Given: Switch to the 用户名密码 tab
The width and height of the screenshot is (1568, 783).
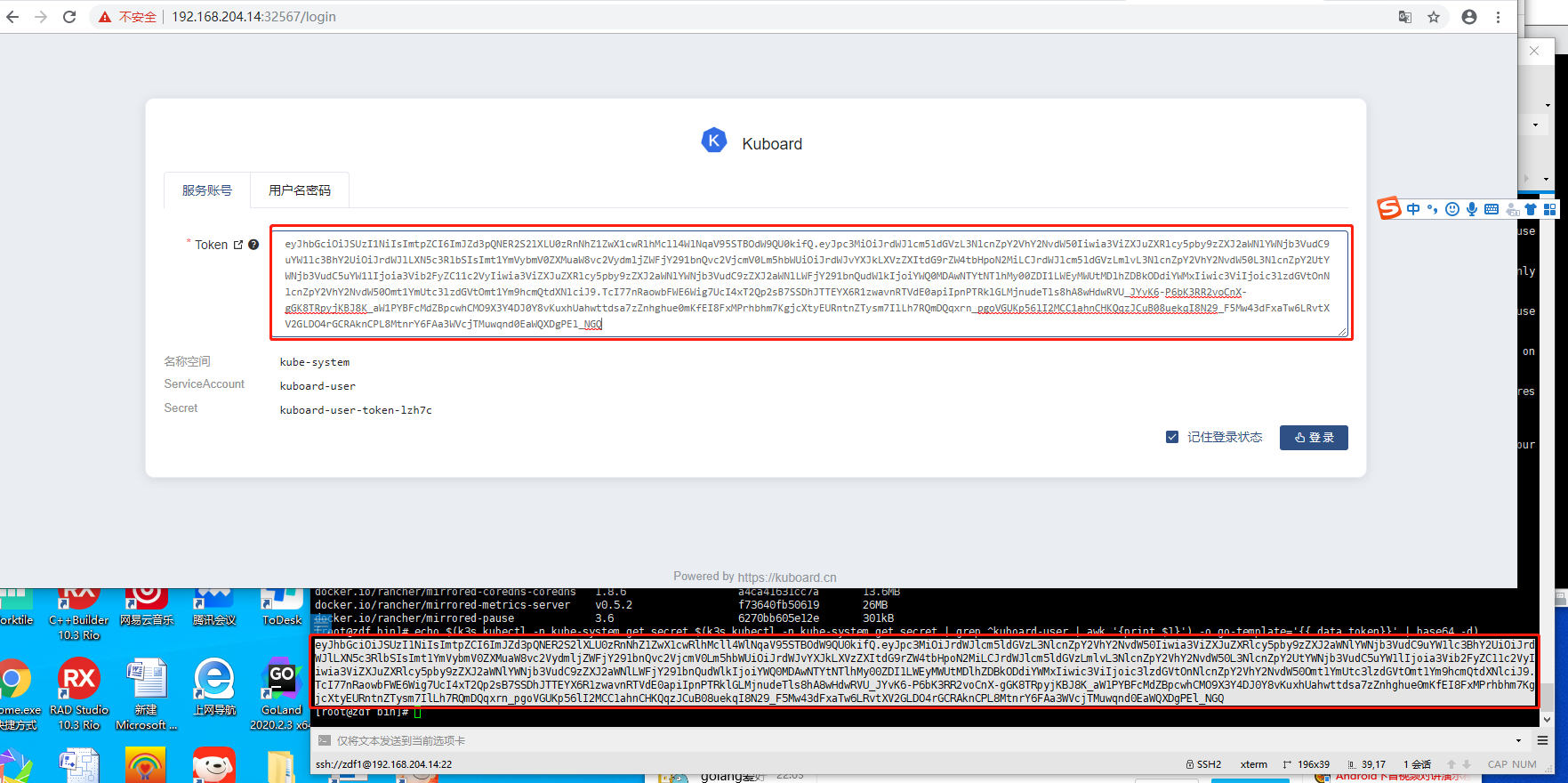Looking at the screenshot, I should [x=300, y=190].
